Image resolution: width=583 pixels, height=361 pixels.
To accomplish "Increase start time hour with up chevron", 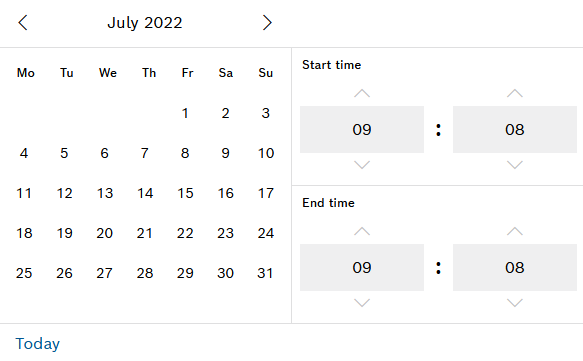I will tap(362, 93).
